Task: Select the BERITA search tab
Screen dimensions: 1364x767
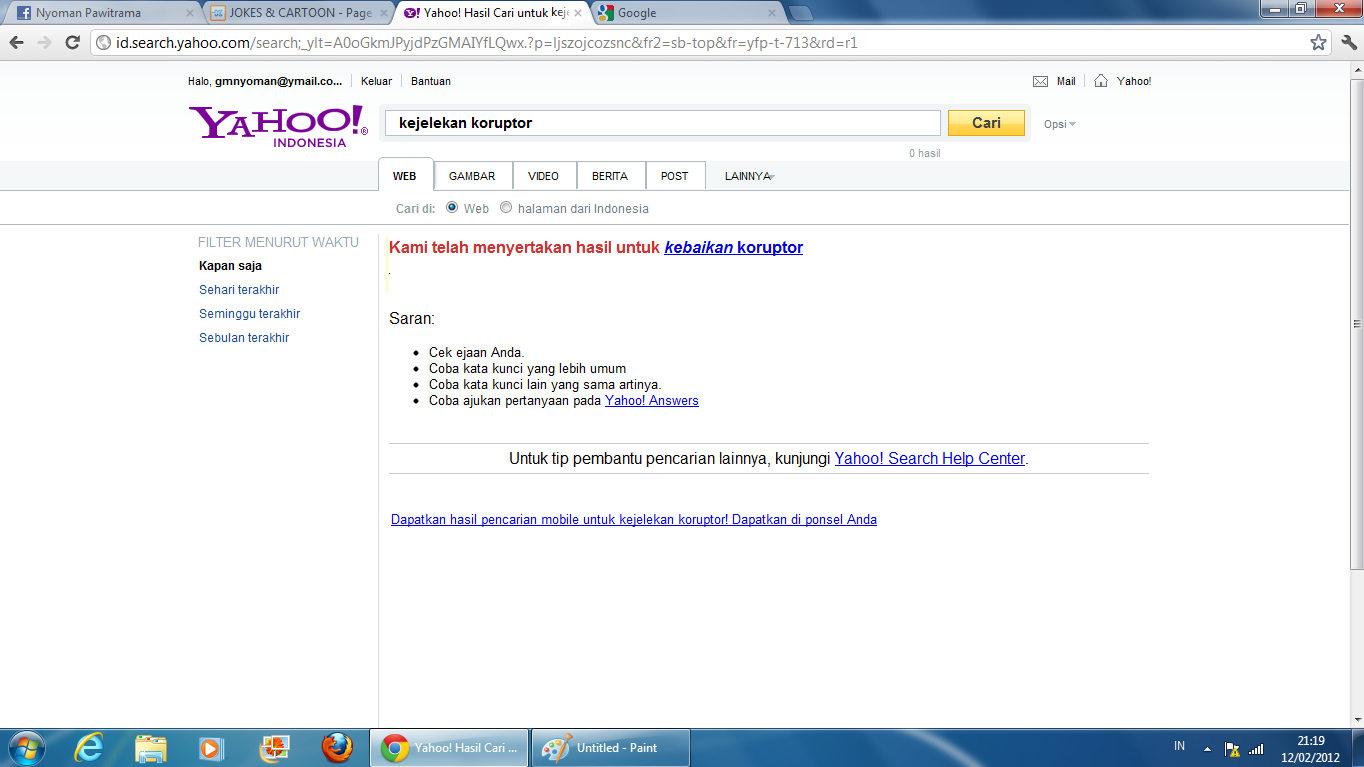Action: point(610,176)
